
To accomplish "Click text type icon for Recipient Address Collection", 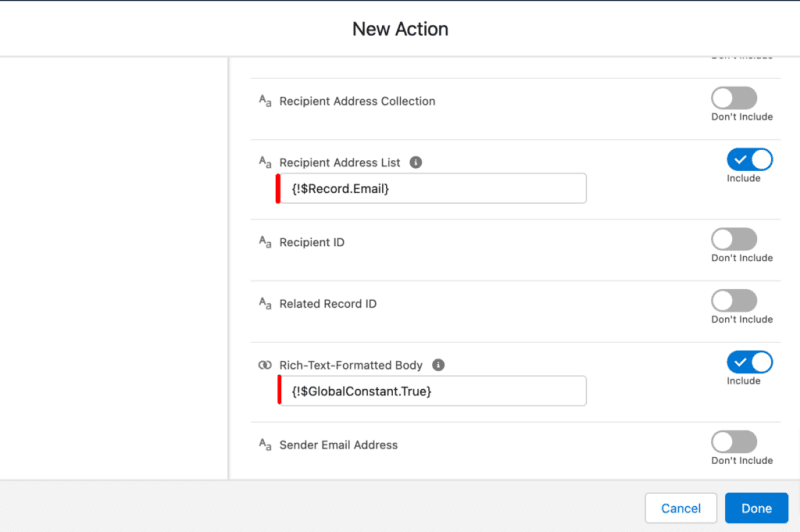I will tap(265, 101).
